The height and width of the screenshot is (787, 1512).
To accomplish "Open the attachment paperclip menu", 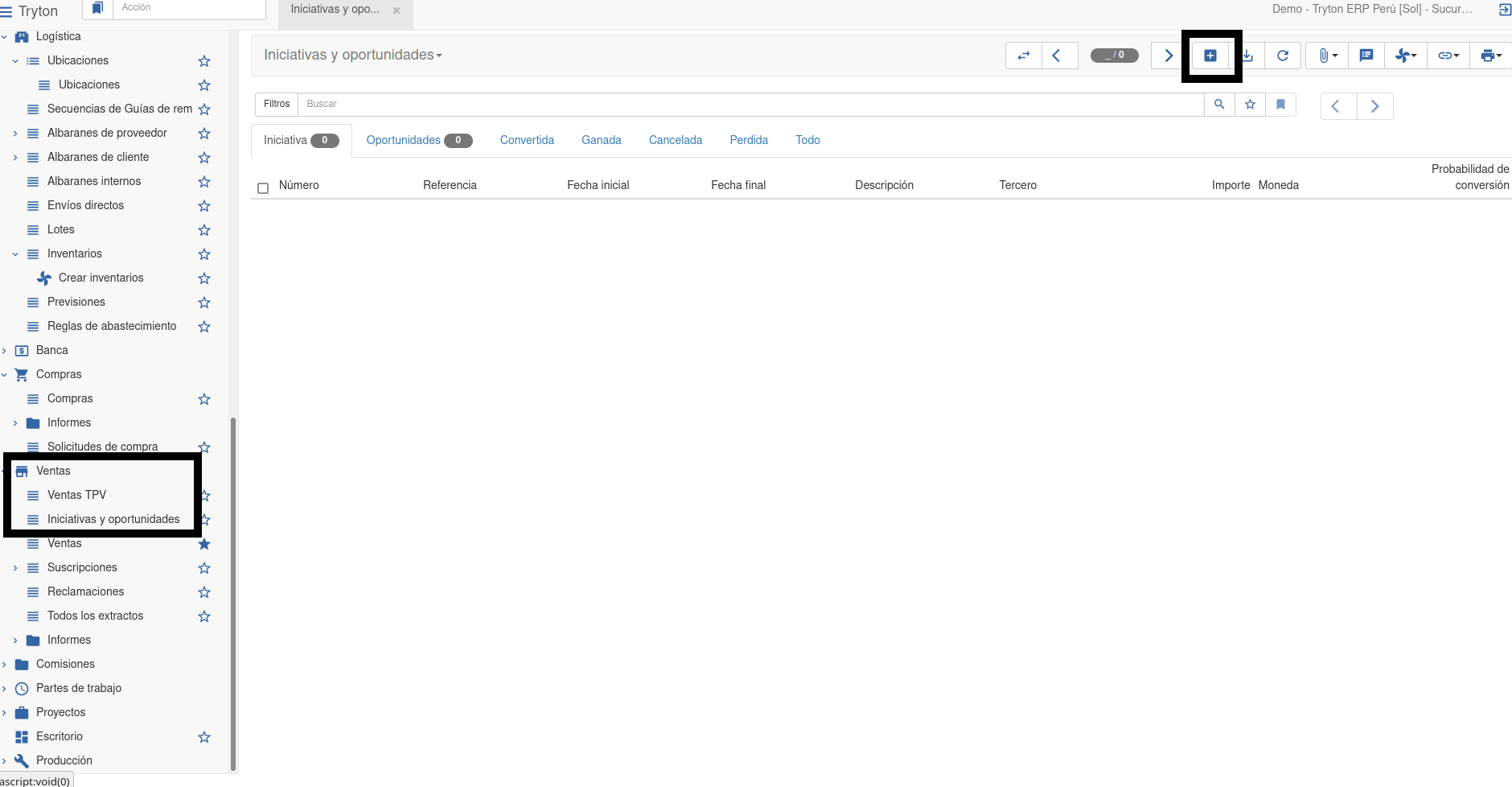I will (1327, 56).
